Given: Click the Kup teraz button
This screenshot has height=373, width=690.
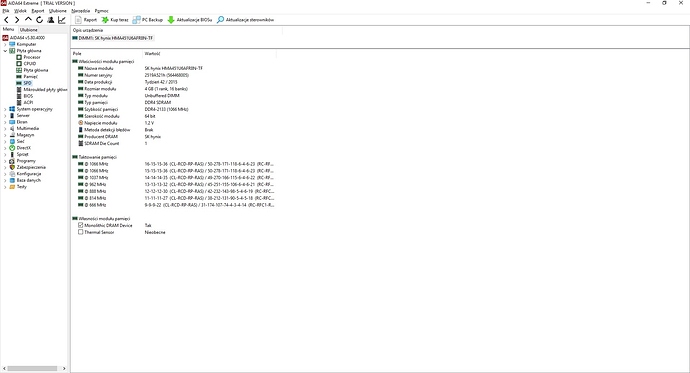Looking at the screenshot, I should 115,20.
